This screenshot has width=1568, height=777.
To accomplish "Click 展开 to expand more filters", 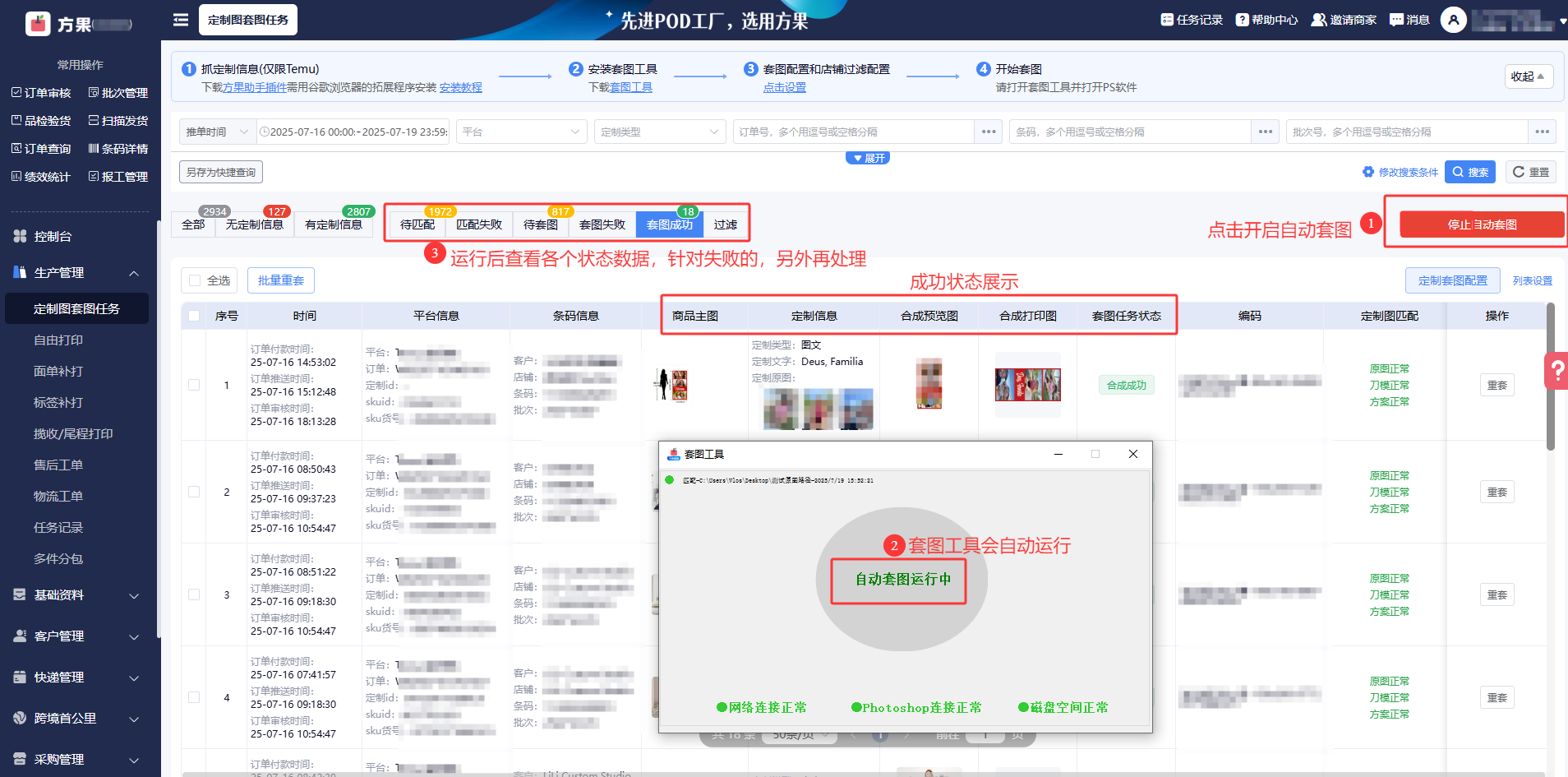I will [868, 158].
